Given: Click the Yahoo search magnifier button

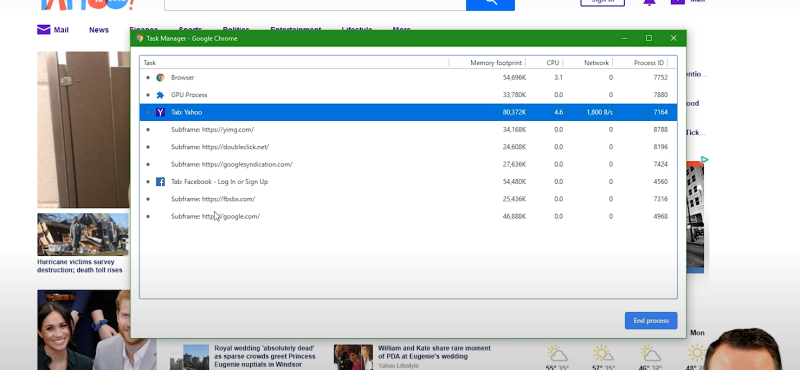Looking at the screenshot, I should [490, 4].
